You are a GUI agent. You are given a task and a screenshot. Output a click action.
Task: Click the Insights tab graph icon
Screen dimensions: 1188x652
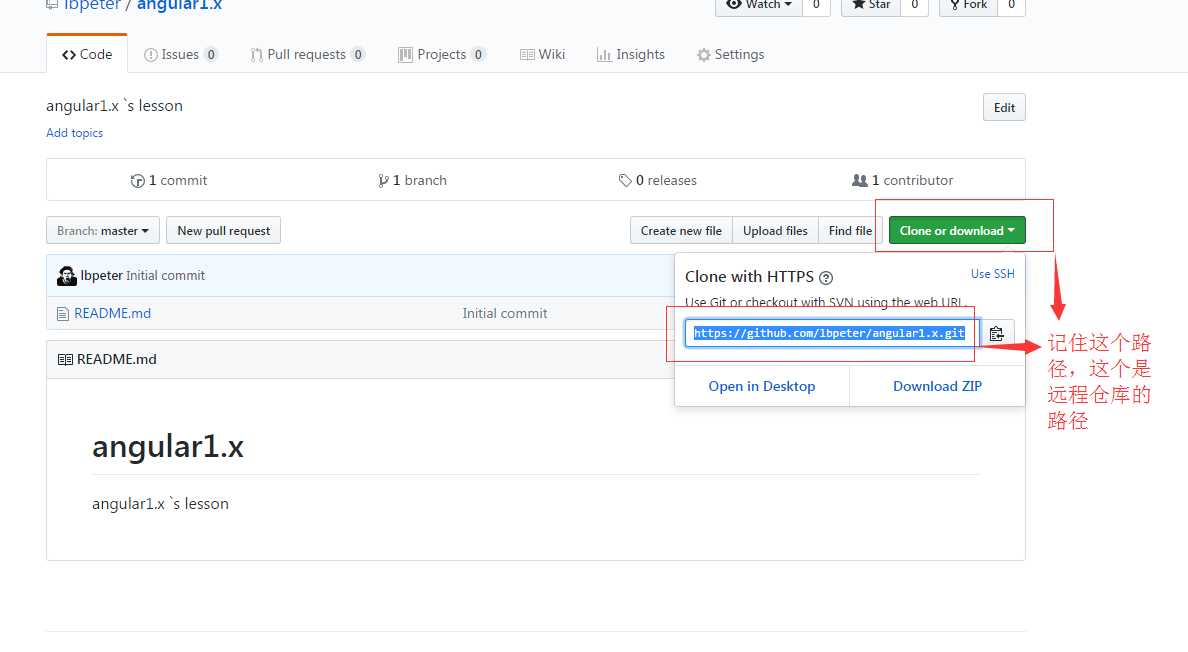[604, 55]
